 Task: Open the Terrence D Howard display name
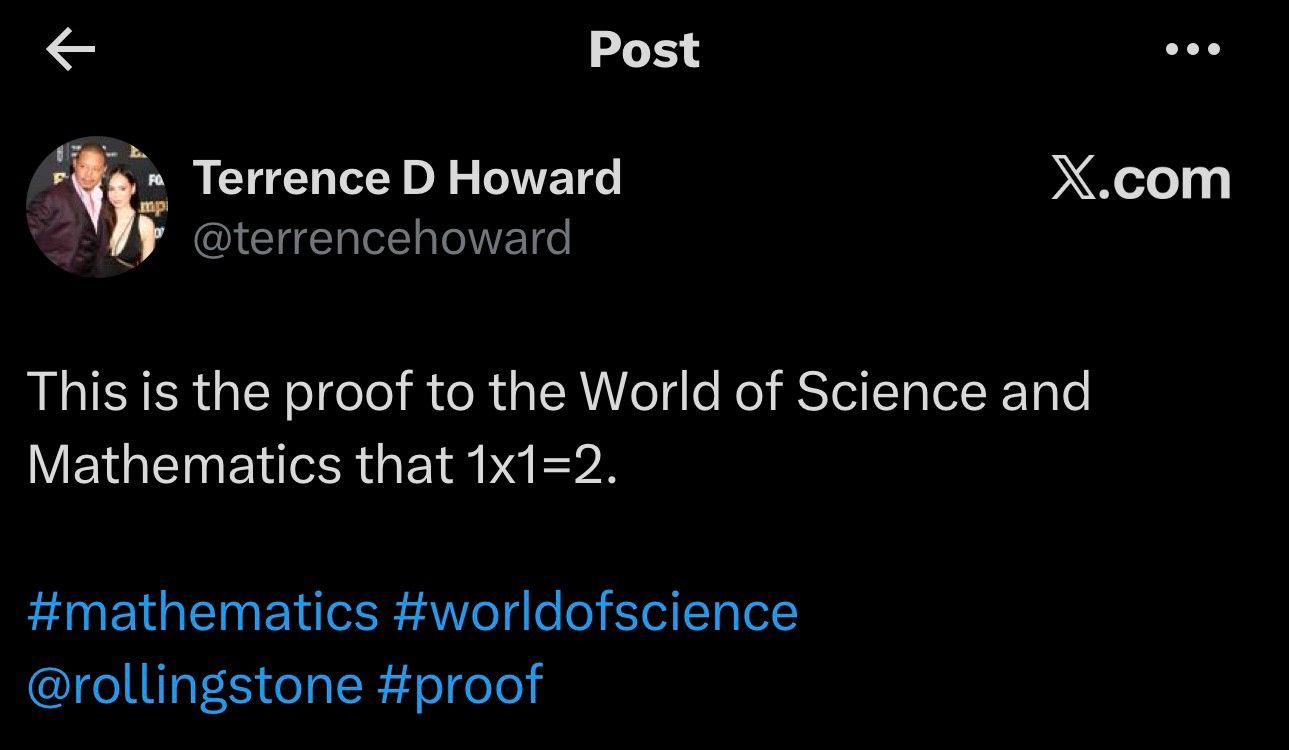407,178
